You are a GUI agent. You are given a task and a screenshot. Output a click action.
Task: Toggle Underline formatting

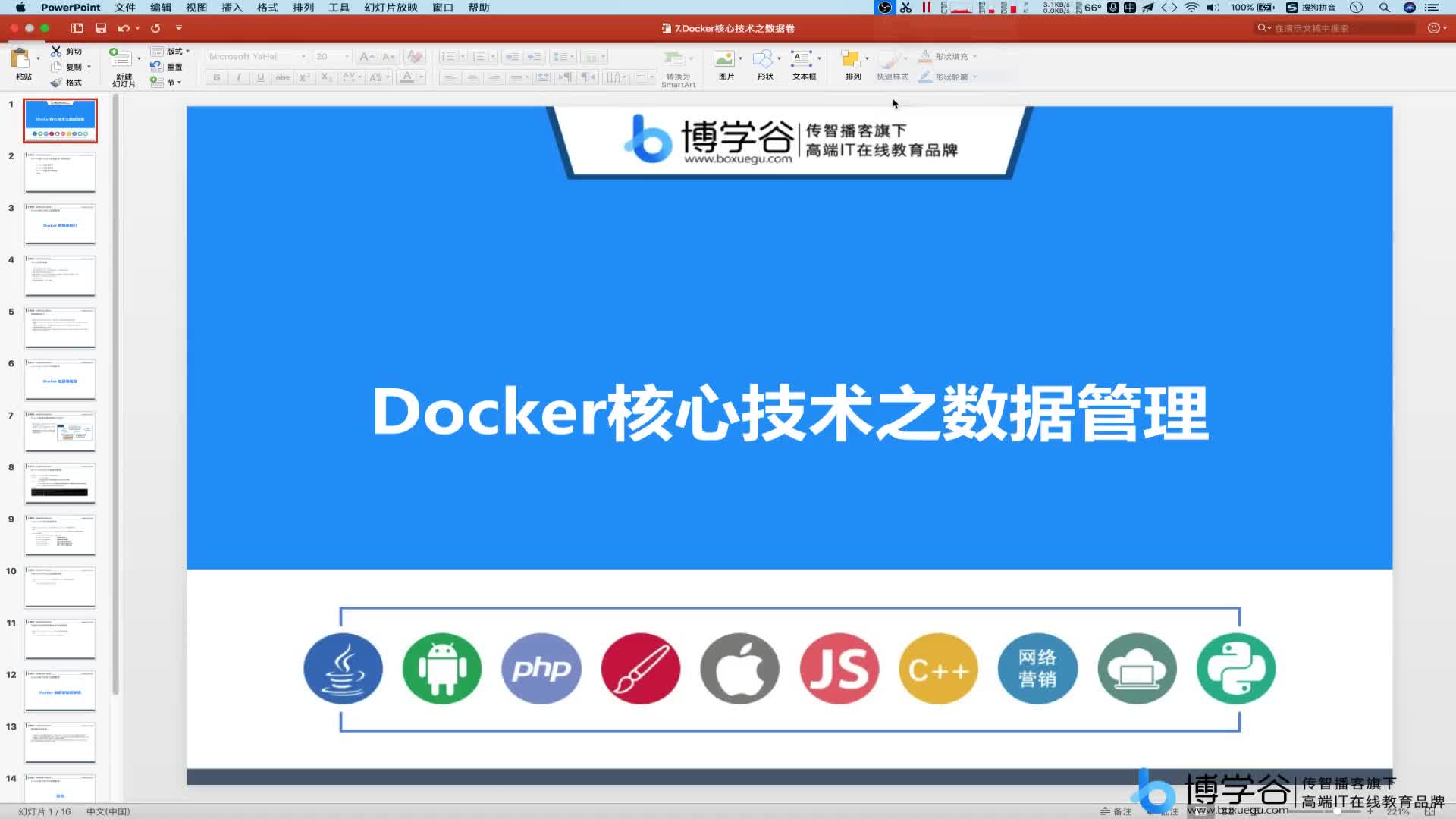(x=261, y=77)
